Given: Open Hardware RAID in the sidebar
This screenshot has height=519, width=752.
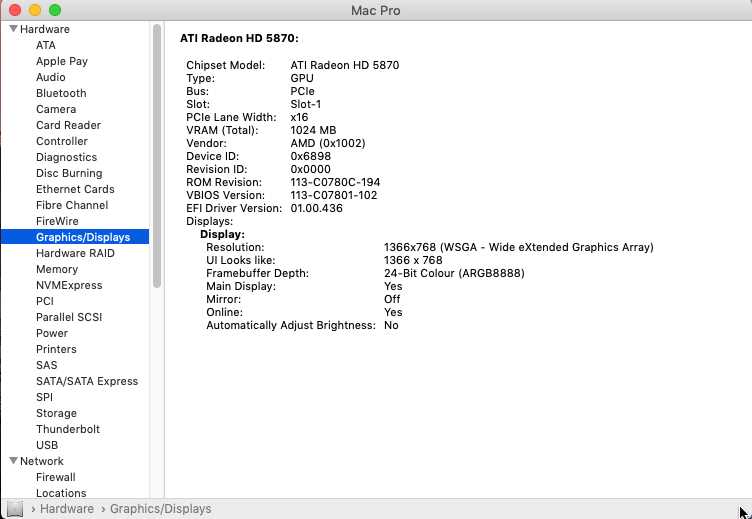Looking at the screenshot, I should click(x=75, y=253).
